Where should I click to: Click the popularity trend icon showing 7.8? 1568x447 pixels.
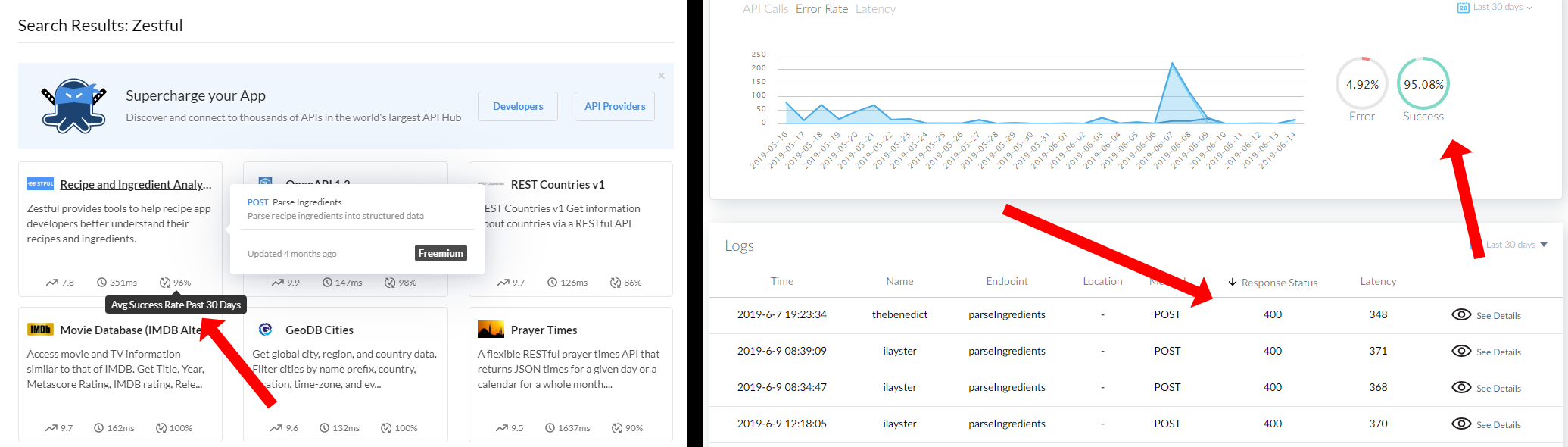click(51, 283)
